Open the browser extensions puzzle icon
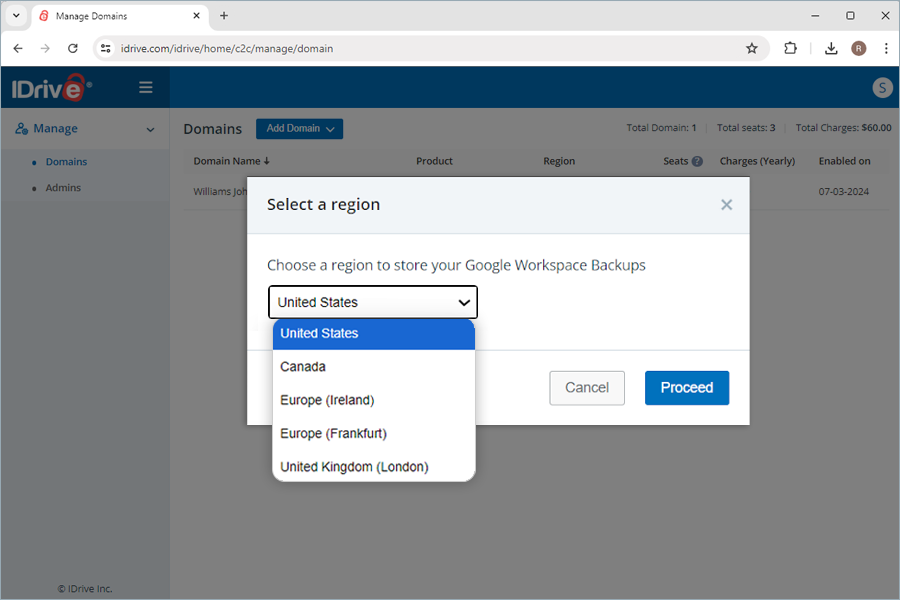900x600 pixels. (790, 48)
